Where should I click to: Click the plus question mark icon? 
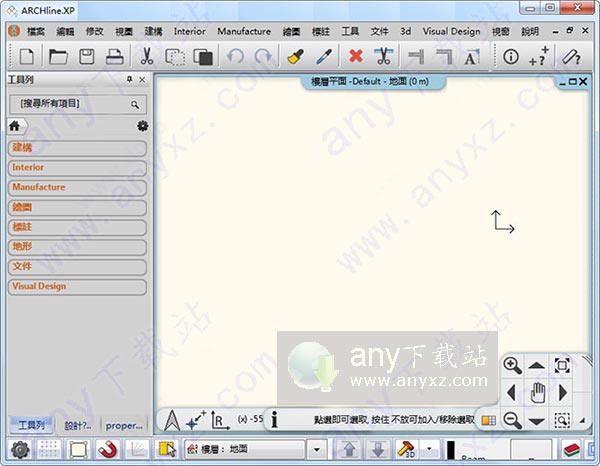point(539,57)
